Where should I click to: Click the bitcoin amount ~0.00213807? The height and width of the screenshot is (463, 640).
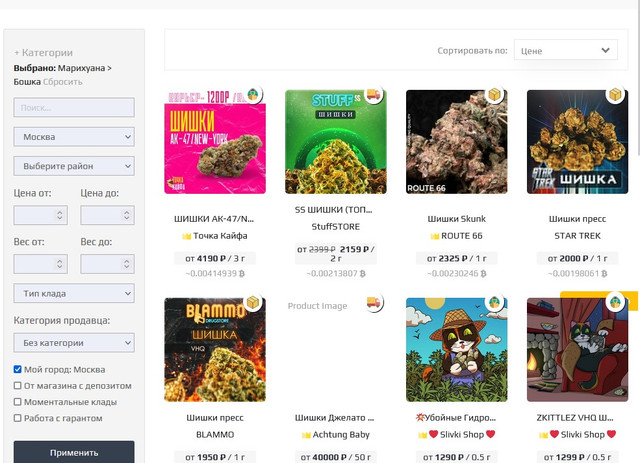(336, 274)
